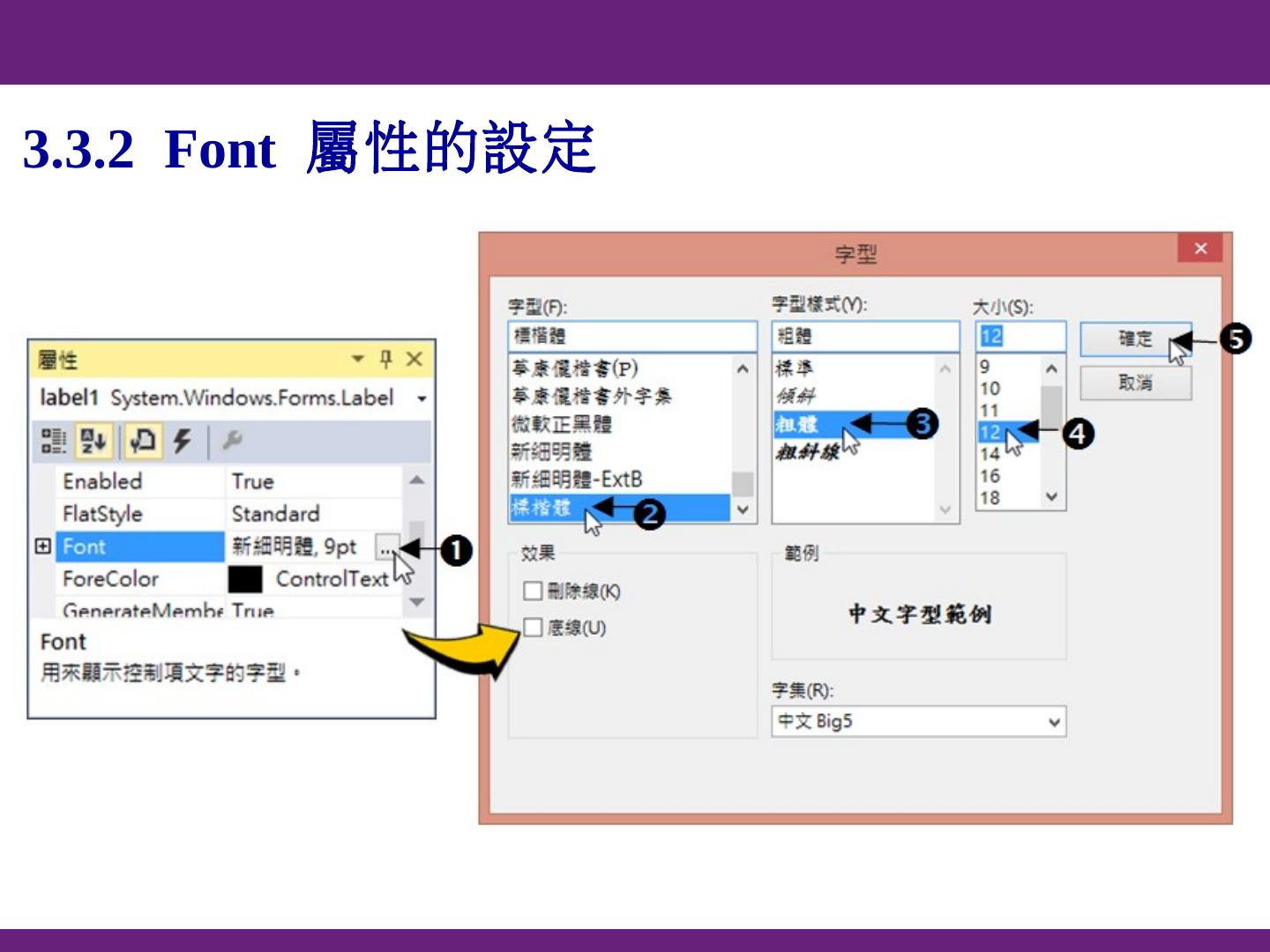Click the Properties page icon in toolbar

tap(142, 441)
